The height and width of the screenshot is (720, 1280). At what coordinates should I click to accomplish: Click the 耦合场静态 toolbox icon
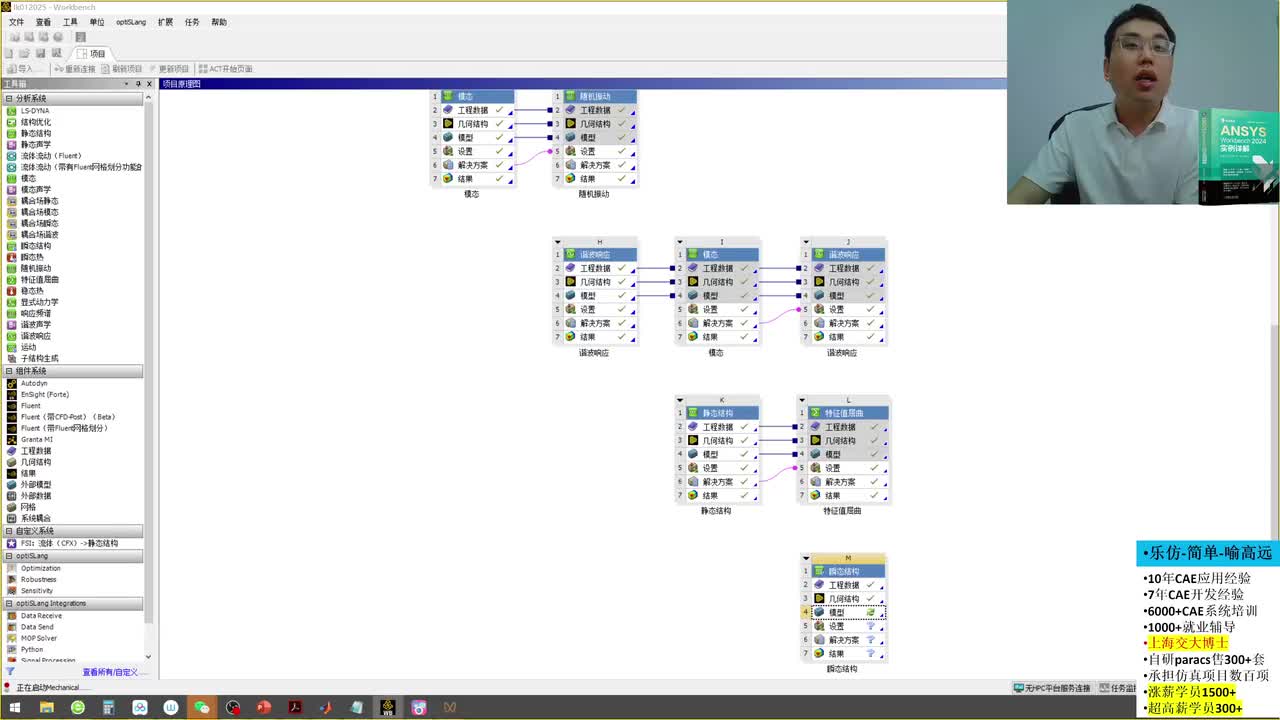(x=12, y=201)
